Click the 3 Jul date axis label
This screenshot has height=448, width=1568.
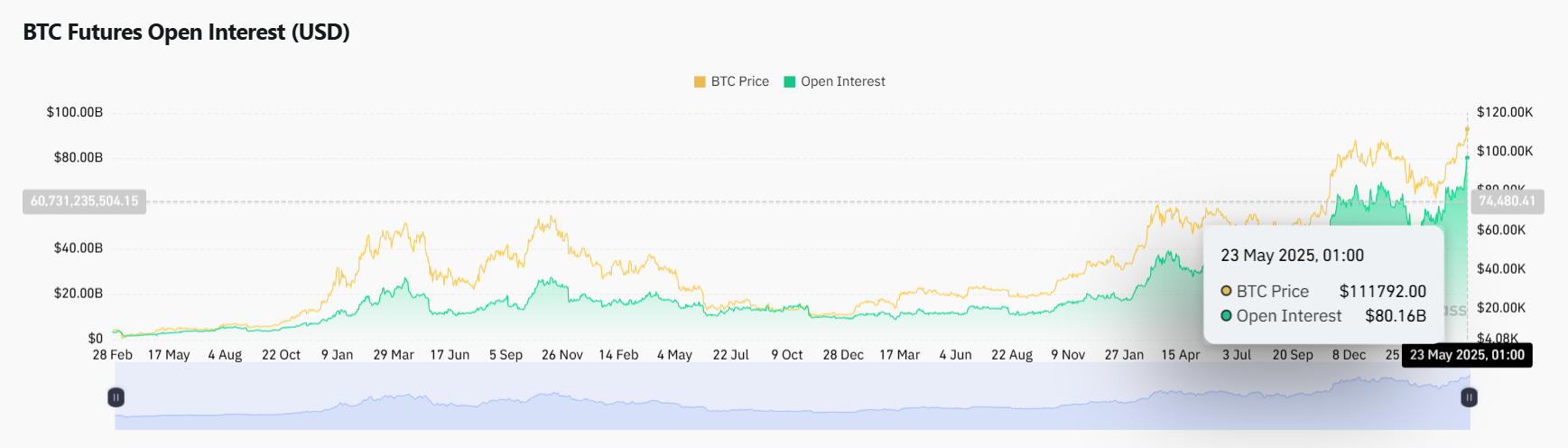[1237, 355]
